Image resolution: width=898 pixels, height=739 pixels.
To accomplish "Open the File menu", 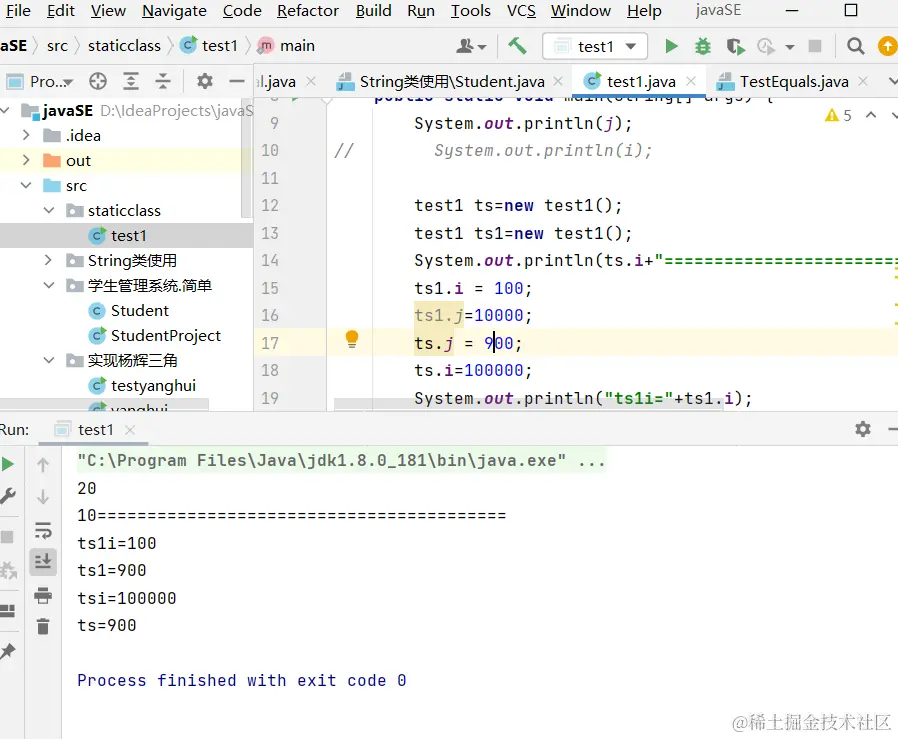I will [x=18, y=11].
